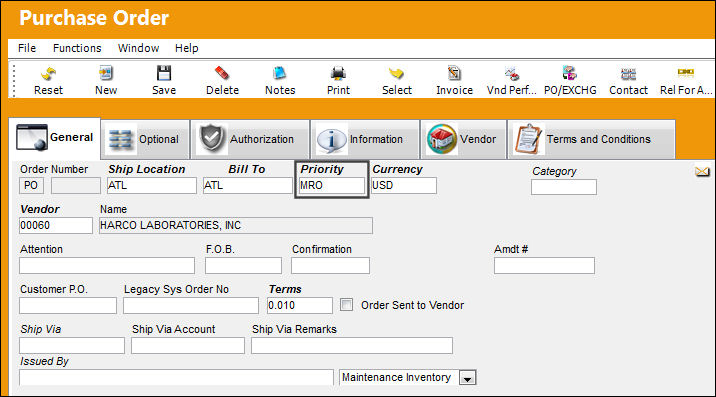The height and width of the screenshot is (397, 716).
Task: Open the Window menu
Action: click(138, 48)
